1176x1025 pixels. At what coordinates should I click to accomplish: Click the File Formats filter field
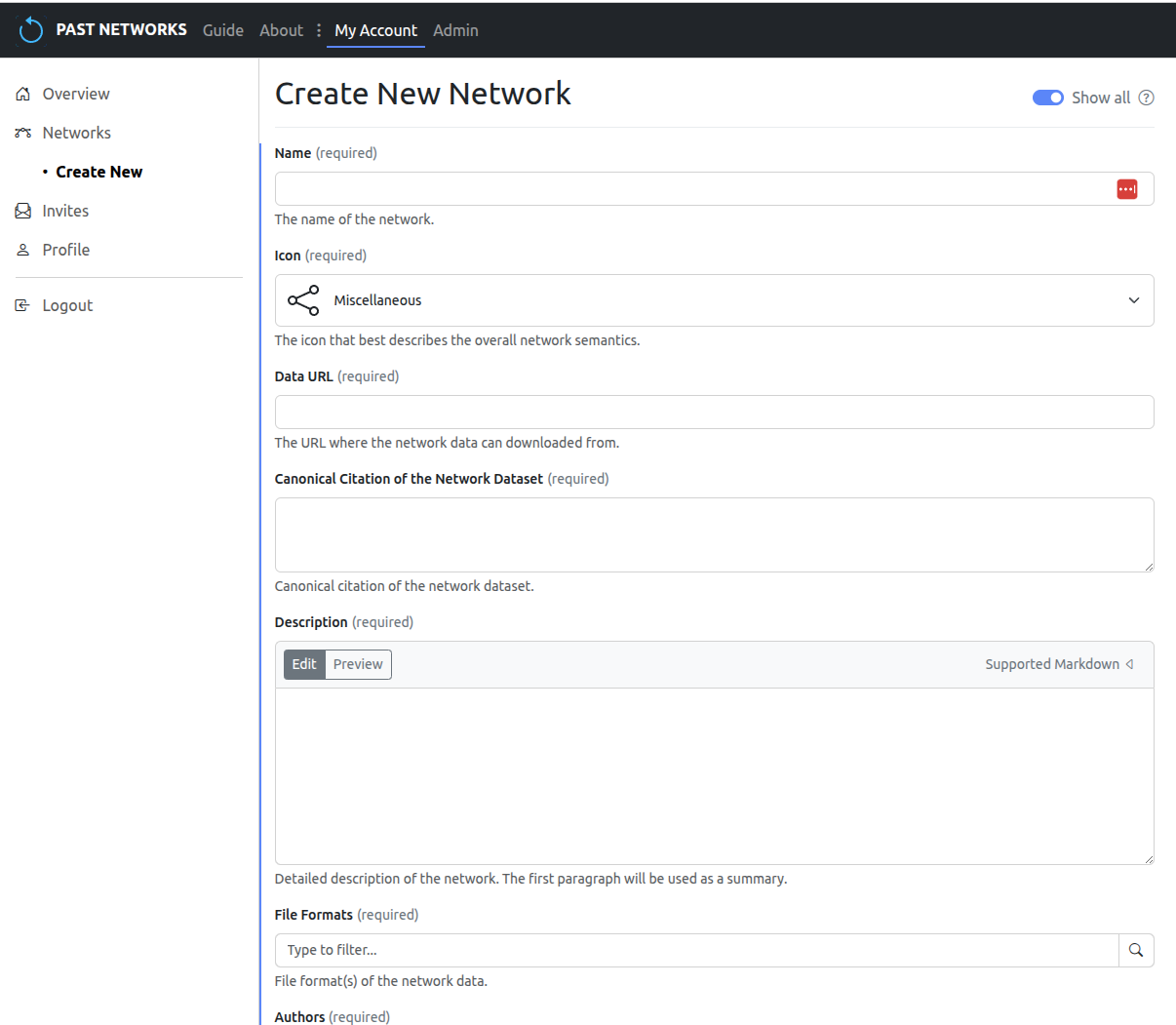coord(696,950)
